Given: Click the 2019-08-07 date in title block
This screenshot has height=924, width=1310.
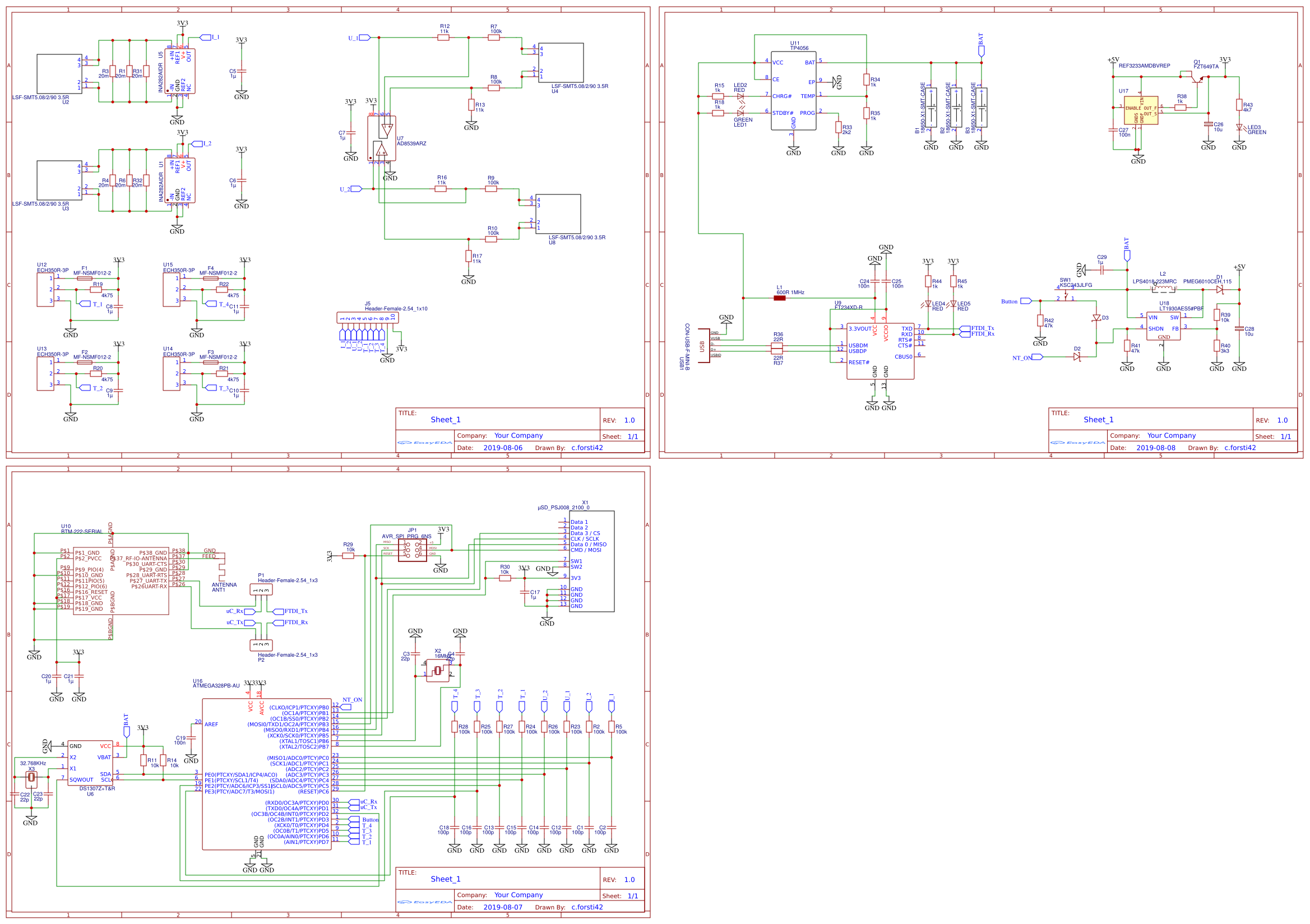Looking at the screenshot, I should [x=503, y=907].
